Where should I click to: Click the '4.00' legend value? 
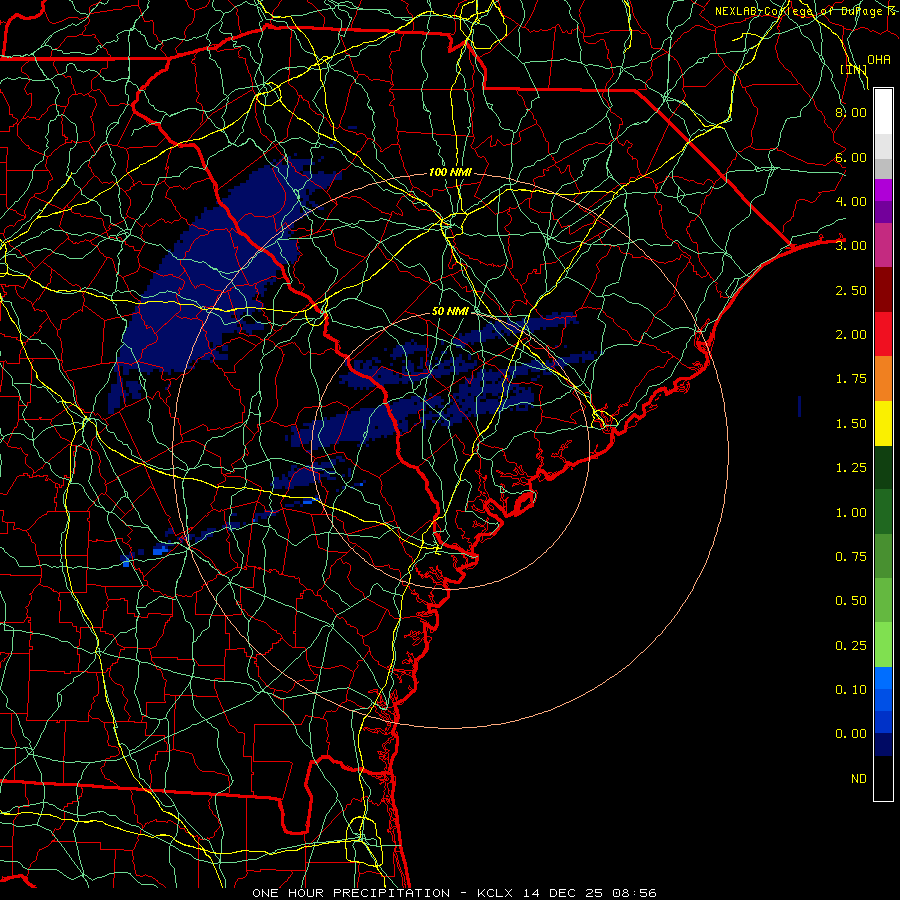(851, 201)
